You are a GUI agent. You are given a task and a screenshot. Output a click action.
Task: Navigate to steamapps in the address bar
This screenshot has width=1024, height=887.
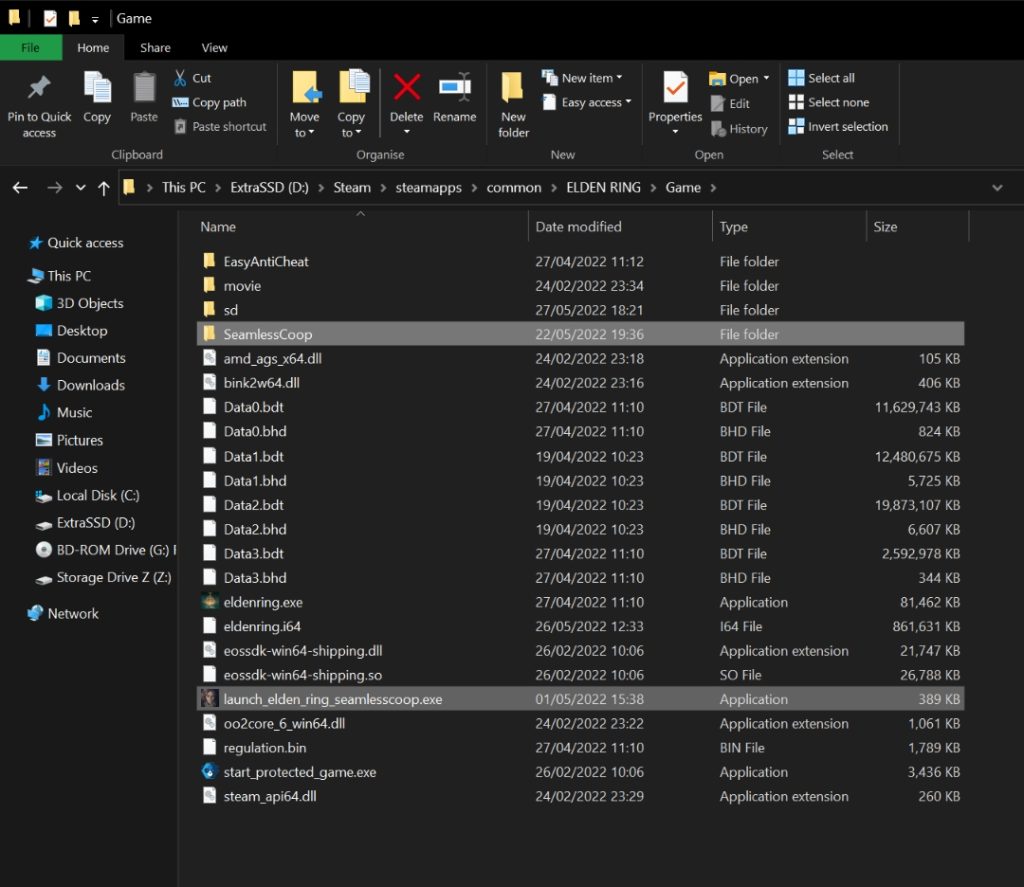[x=428, y=188]
